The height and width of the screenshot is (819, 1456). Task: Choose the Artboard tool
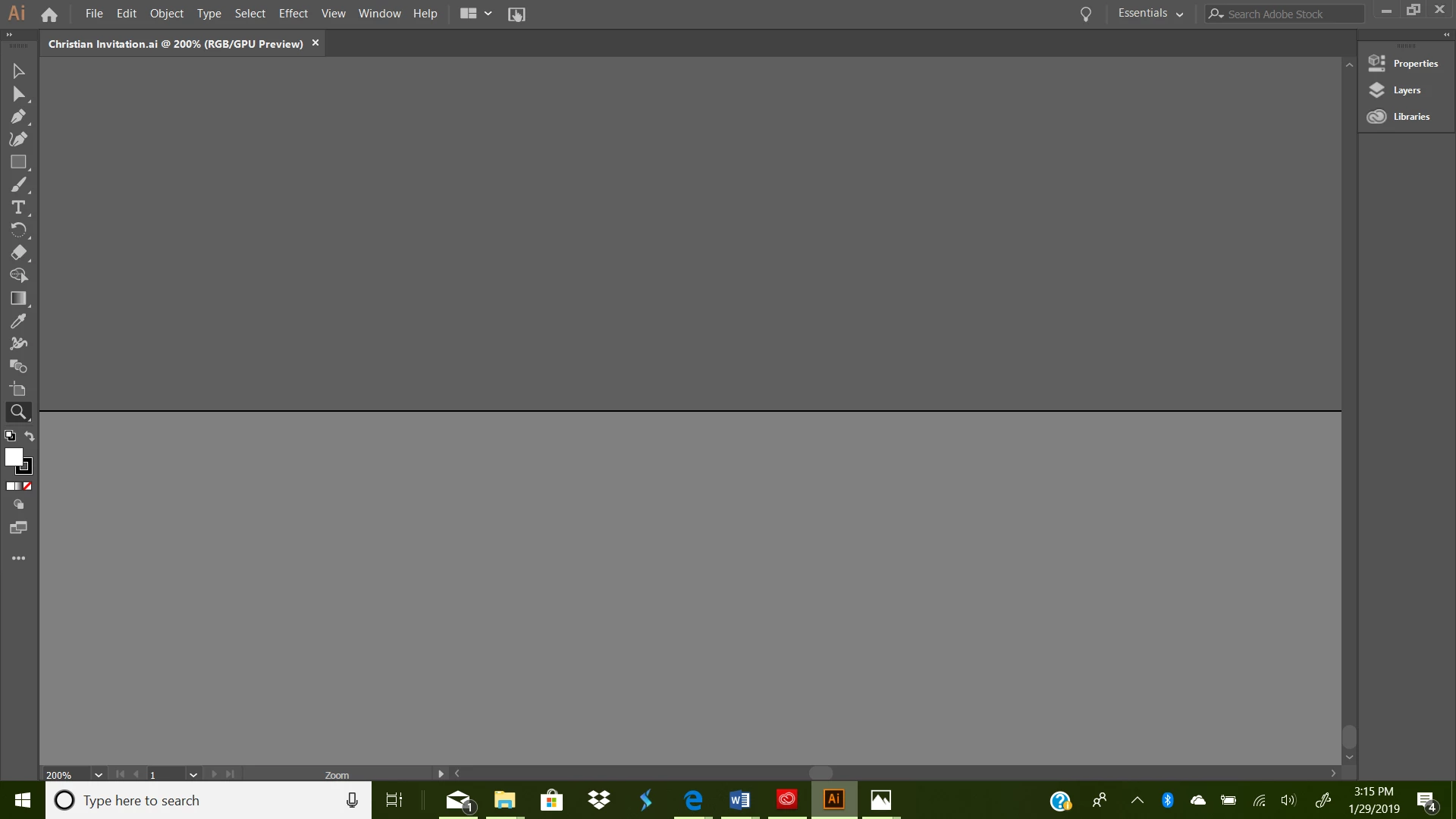[x=18, y=390]
